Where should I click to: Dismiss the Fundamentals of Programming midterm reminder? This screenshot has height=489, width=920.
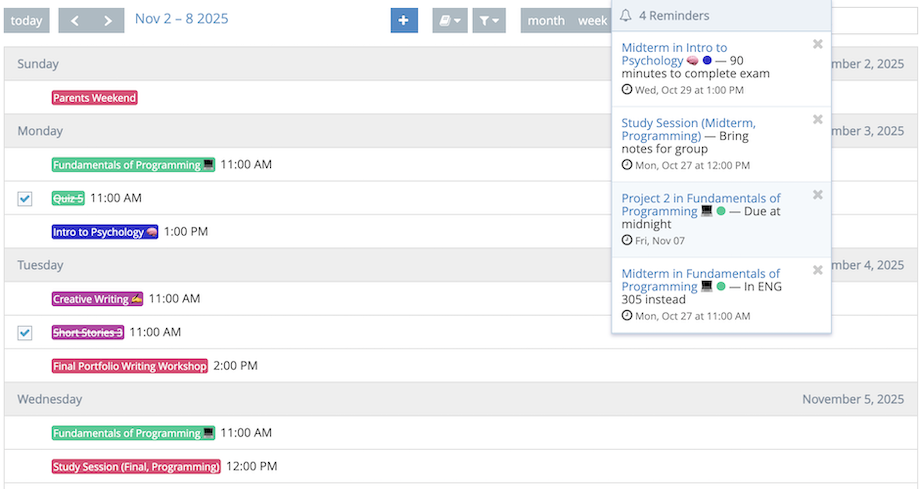818,270
